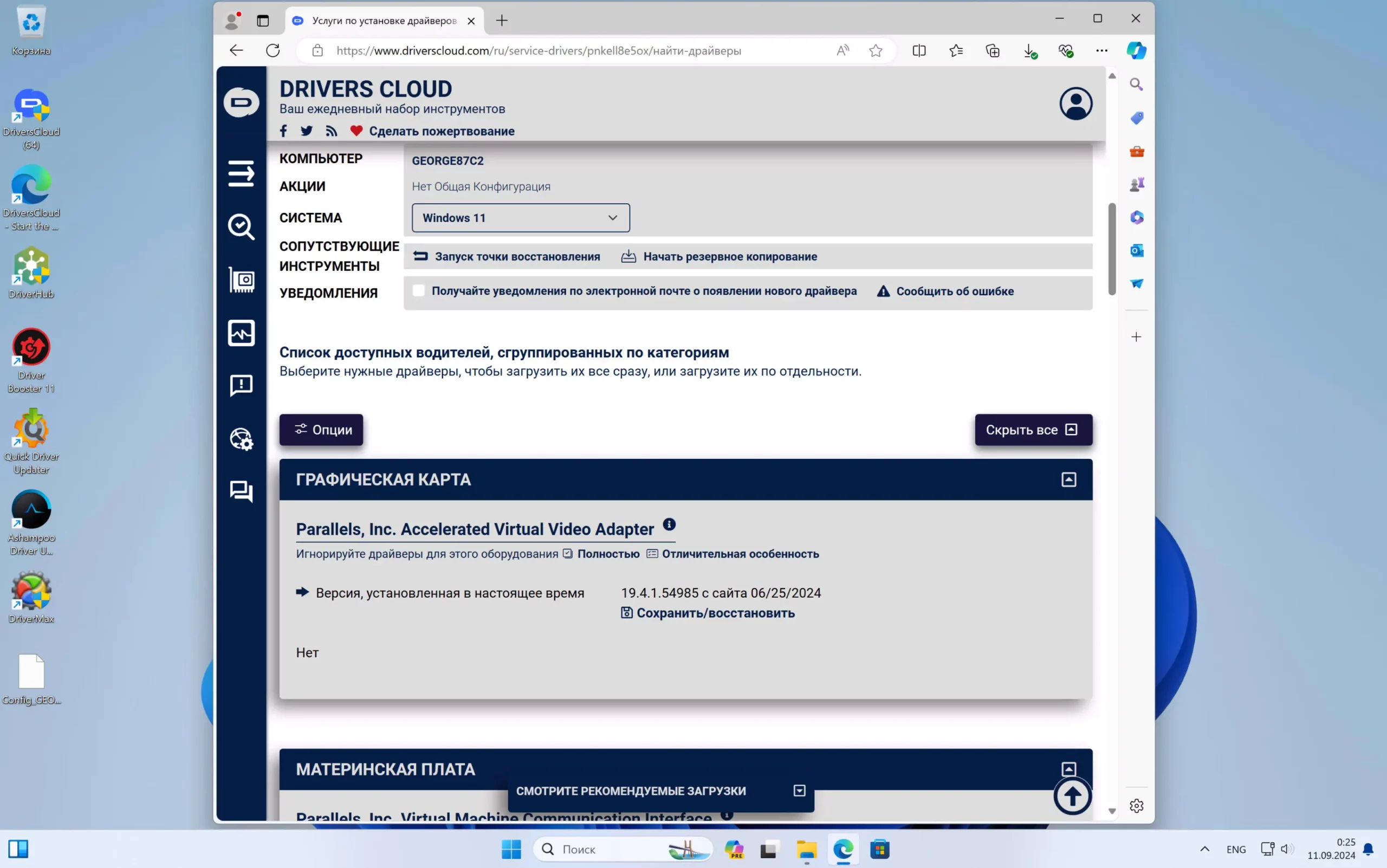Enable email notifications for new drivers
This screenshot has width=1387, height=868.
[418, 290]
